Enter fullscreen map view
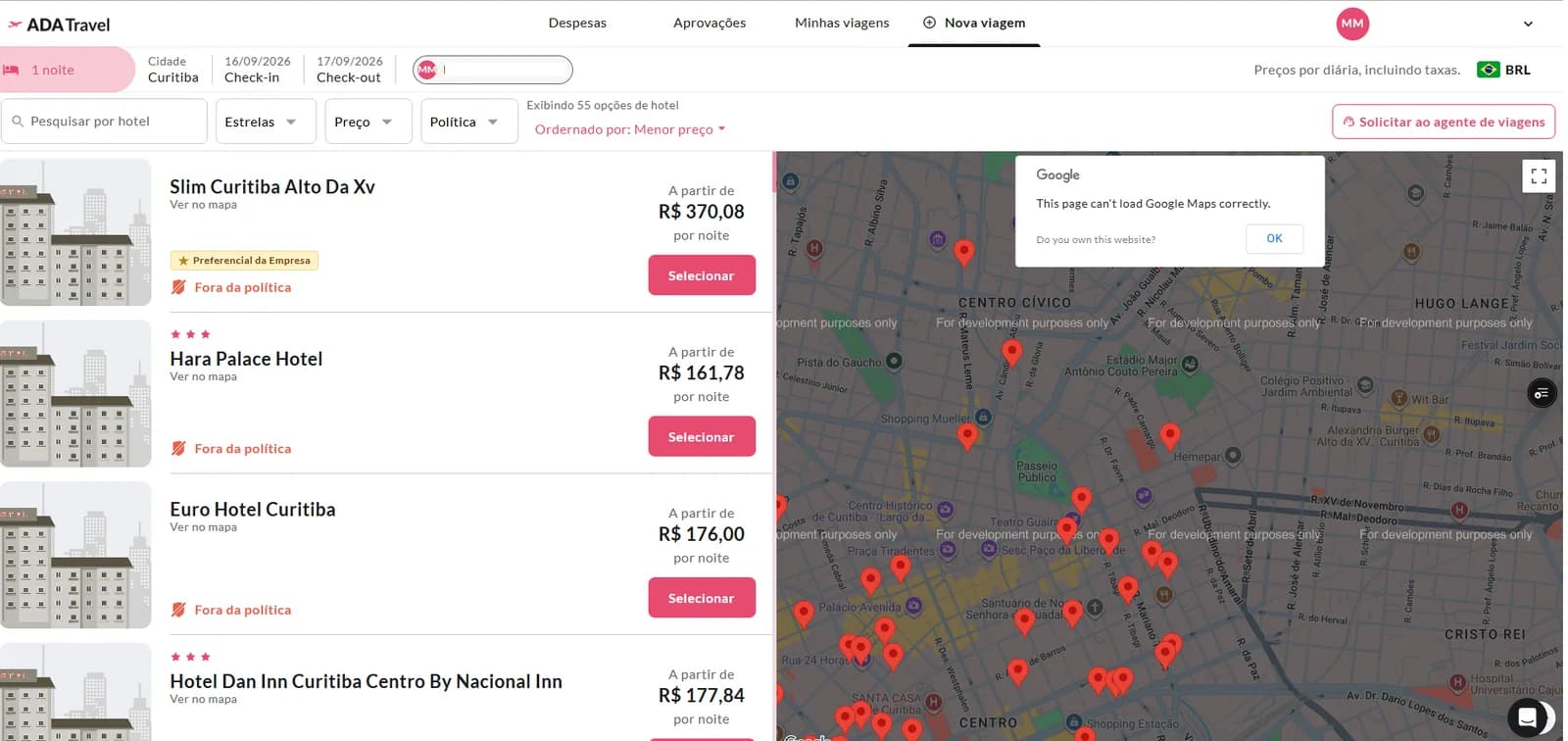The image size is (1568, 741). click(1539, 176)
